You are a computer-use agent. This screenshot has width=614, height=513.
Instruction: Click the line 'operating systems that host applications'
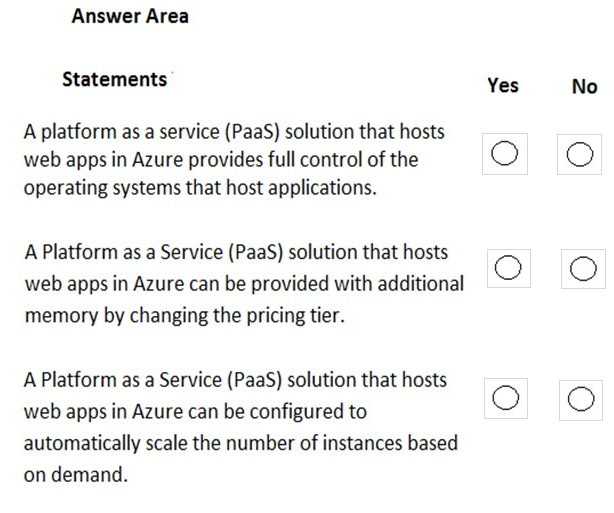click(200, 188)
